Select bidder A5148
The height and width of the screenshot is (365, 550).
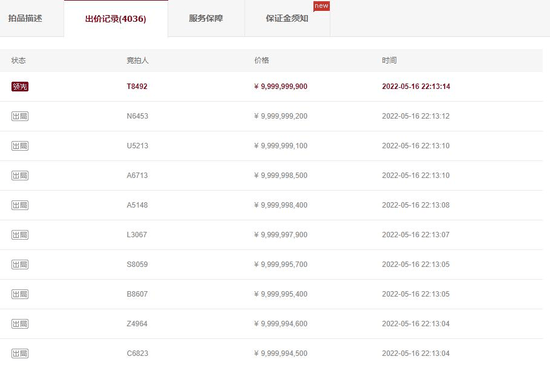137,205
